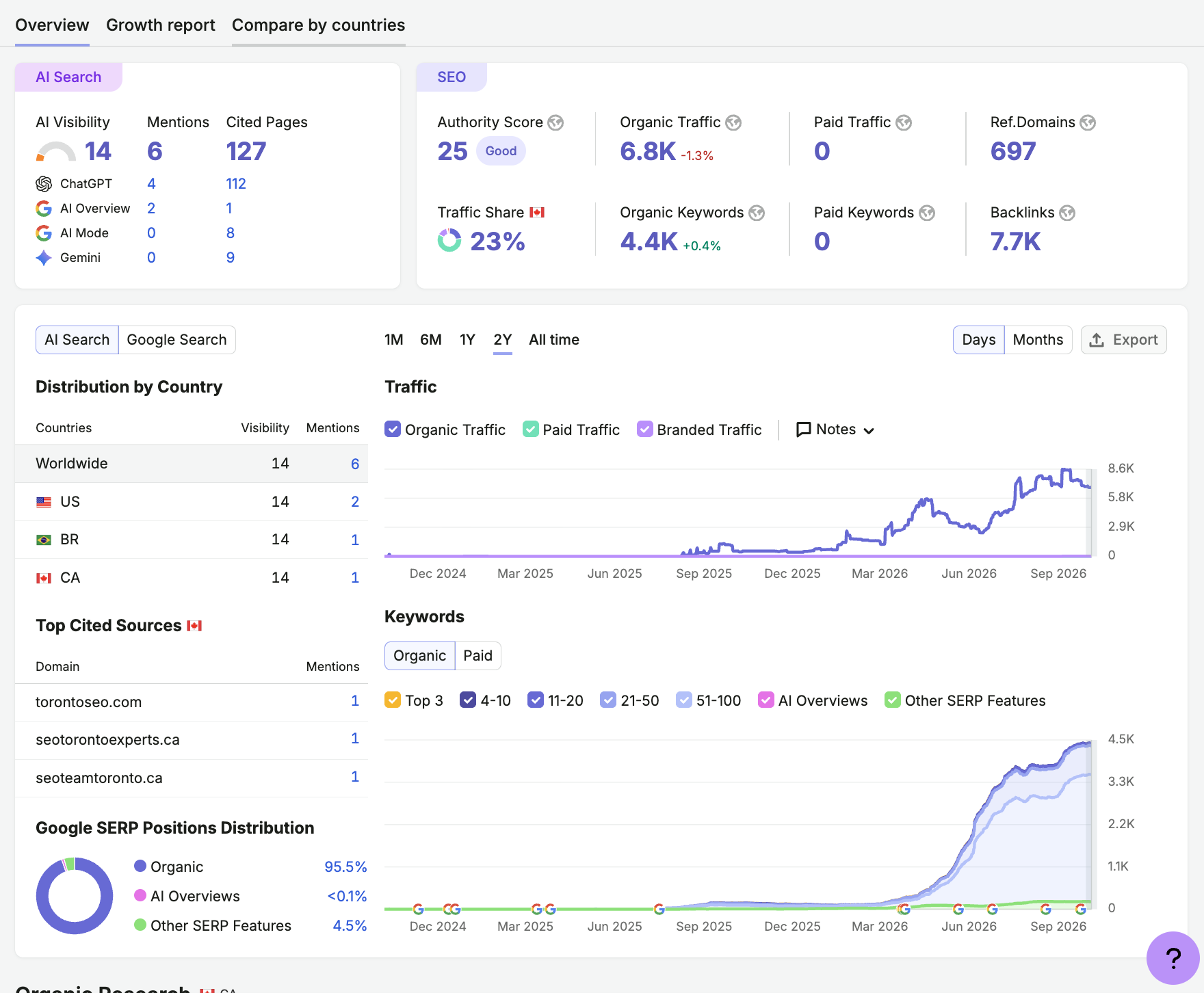
Task: Toggle the Branded Traffic checkbox
Action: [x=645, y=429]
